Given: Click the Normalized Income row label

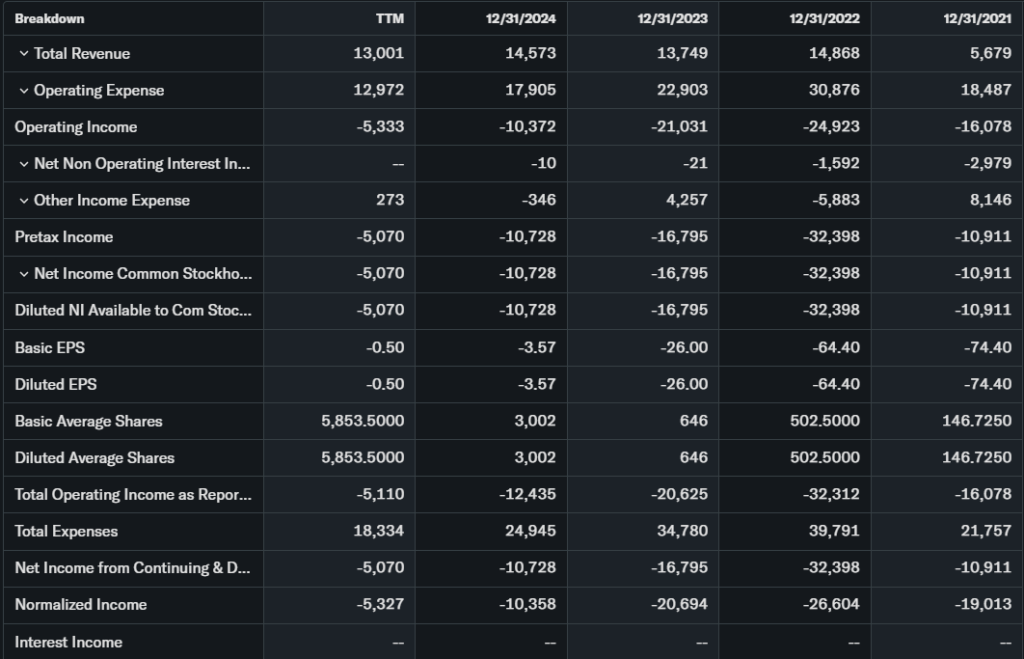Looking at the screenshot, I should (x=80, y=604).
